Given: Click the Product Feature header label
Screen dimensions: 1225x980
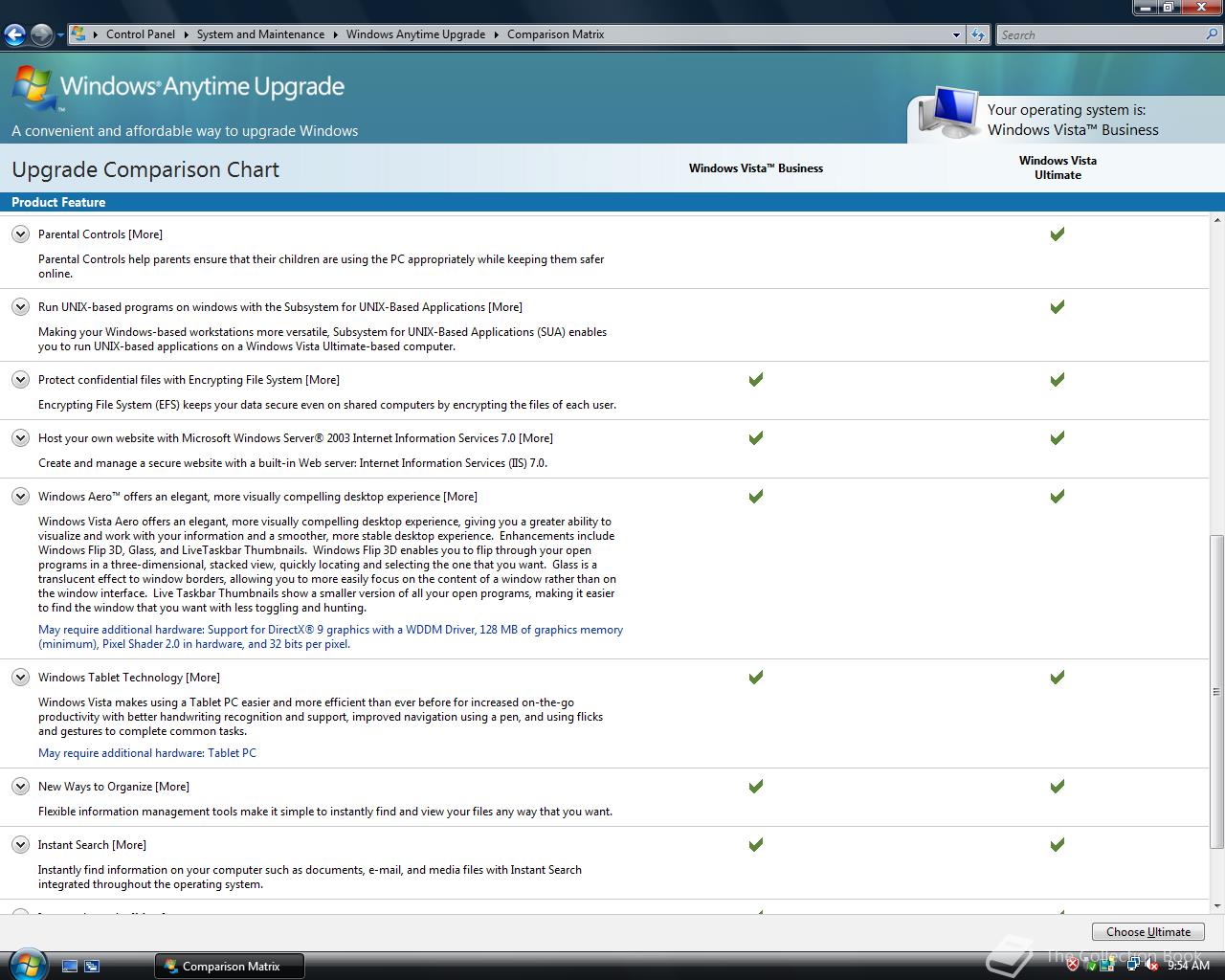Looking at the screenshot, I should [58, 202].
